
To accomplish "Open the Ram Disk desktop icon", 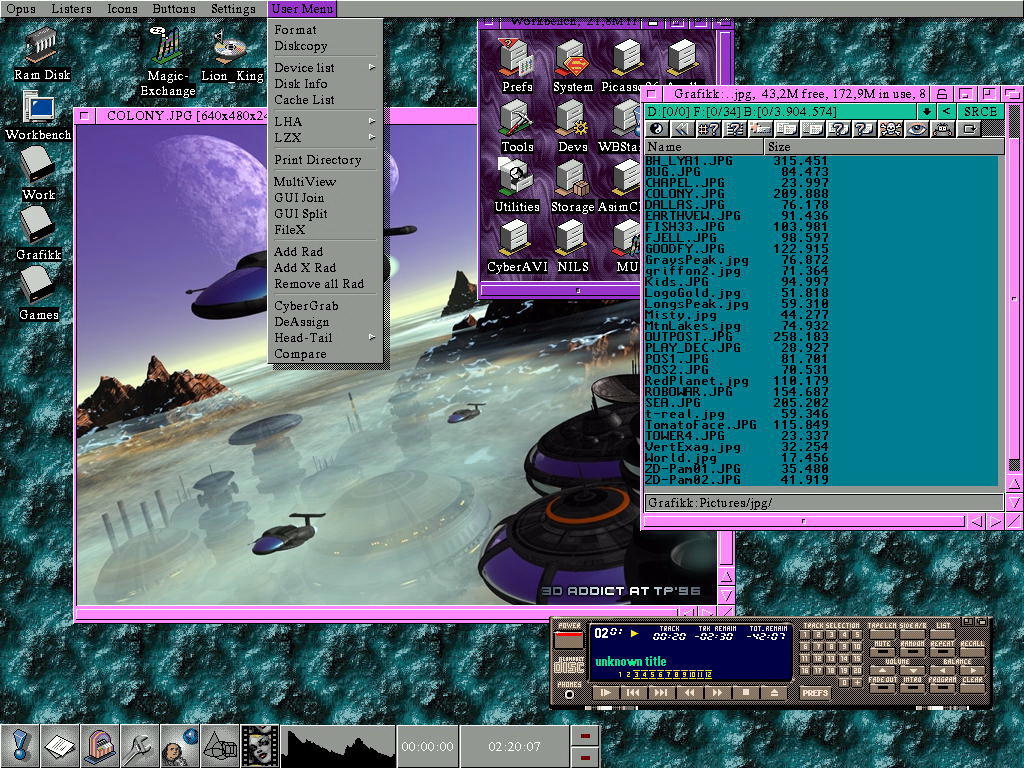I will pos(42,54).
